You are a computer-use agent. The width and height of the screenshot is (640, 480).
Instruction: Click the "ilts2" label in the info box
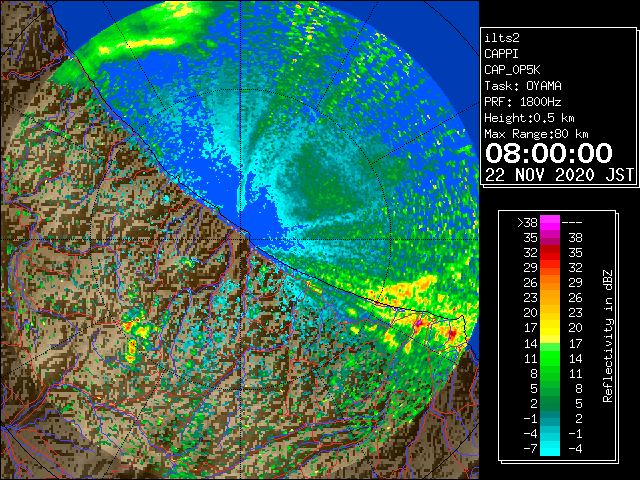coord(502,38)
